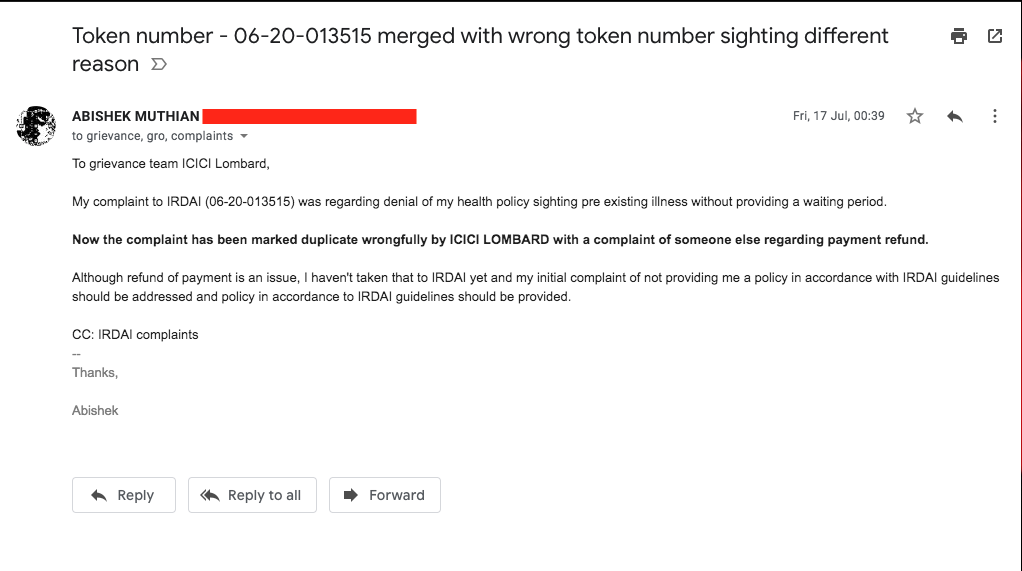The width and height of the screenshot is (1022, 571).
Task: Click the Forward button
Action: 385,495
